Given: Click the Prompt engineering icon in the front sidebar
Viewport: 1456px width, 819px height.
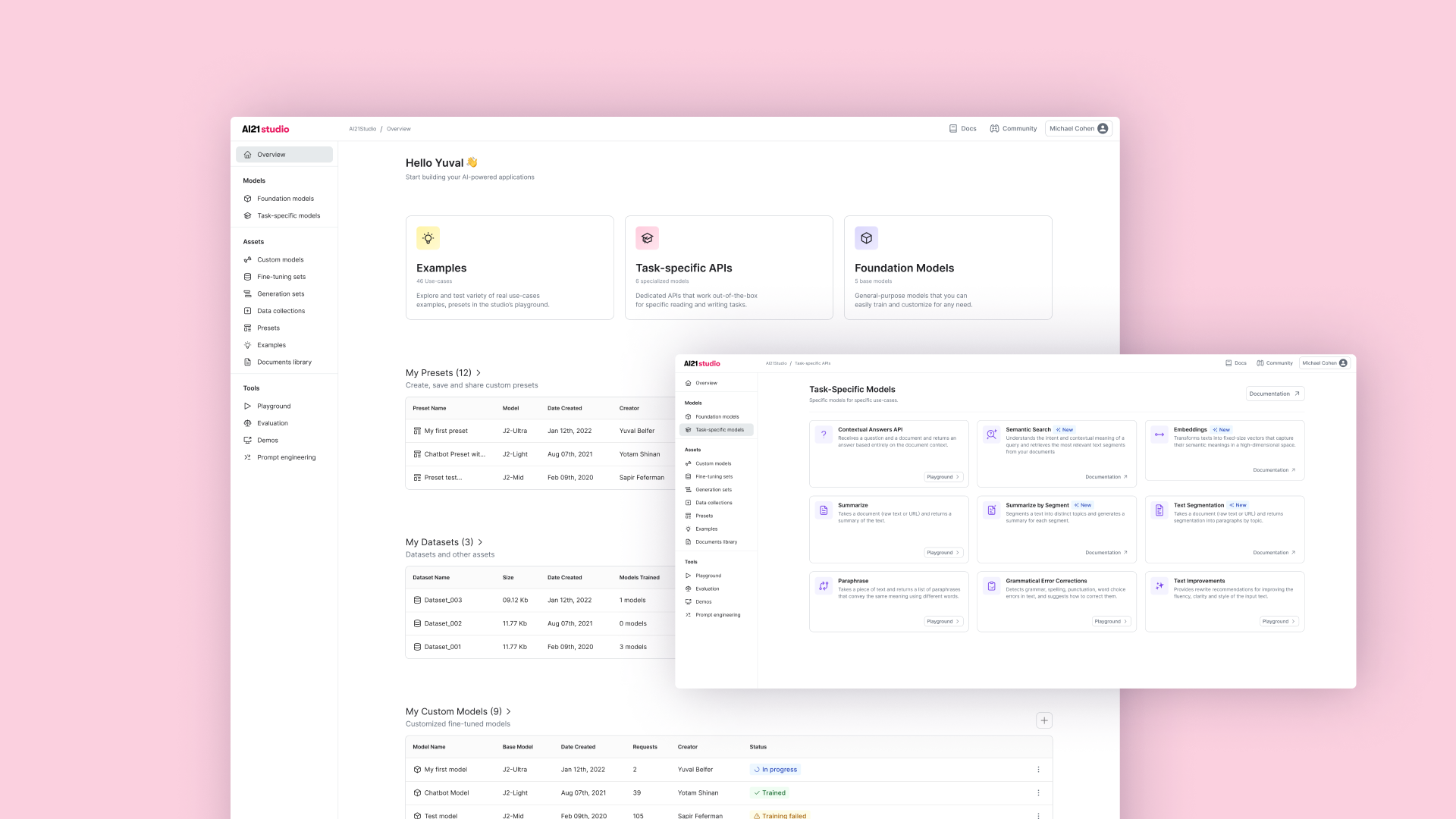Looking at the screenshot, I should click(x=689, y=615).
